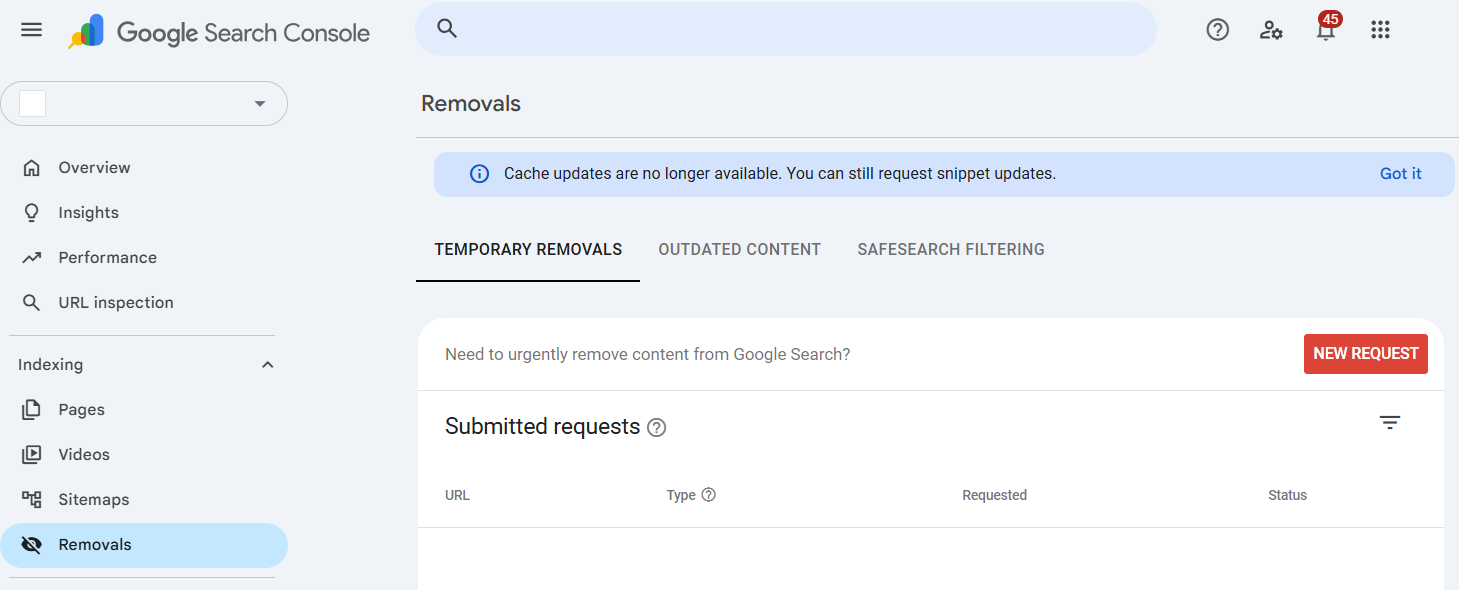
Task: Click the 'Need to urgently remove content' text
Action: [x=647, y=354]
